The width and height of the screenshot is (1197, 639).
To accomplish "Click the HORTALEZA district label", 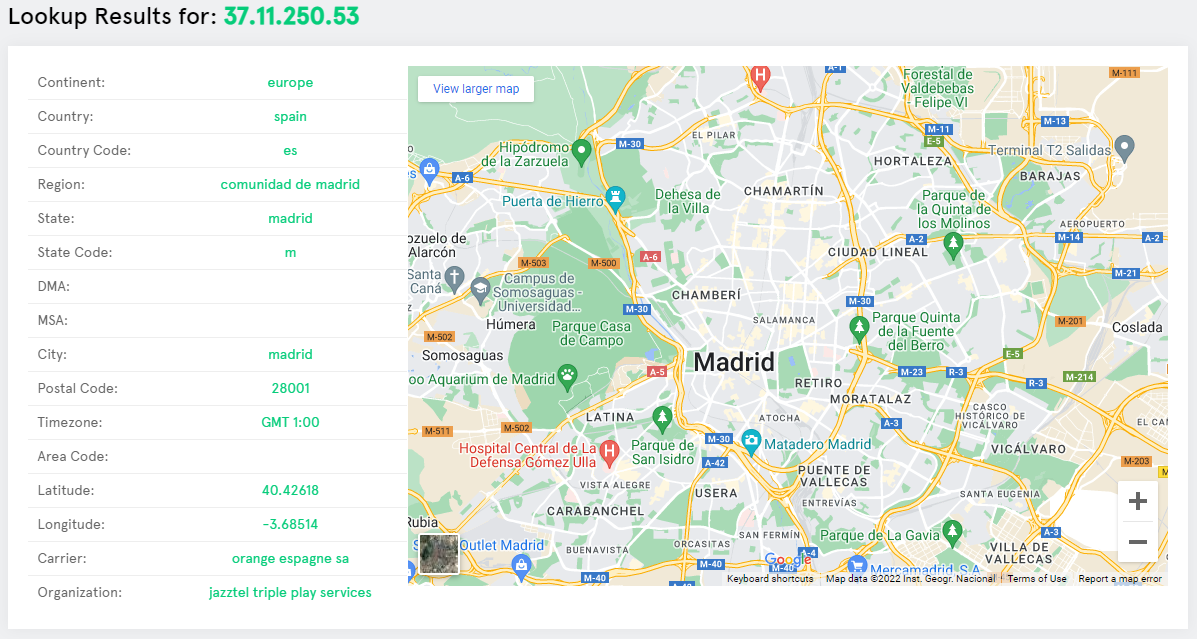I will [913, 161].
